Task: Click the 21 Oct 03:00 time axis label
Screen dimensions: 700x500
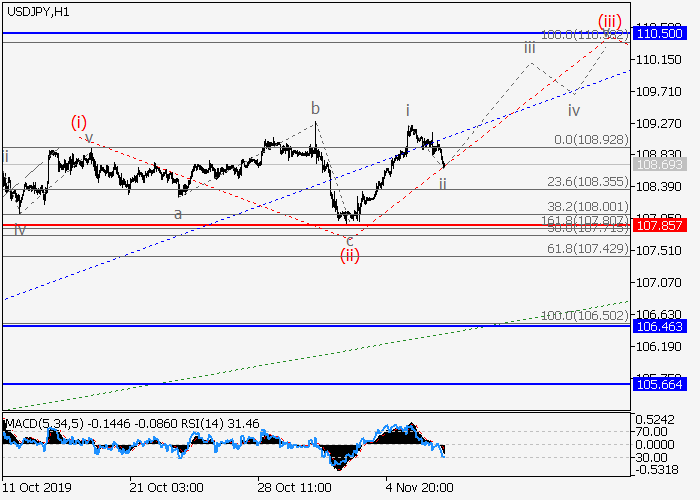Action: coord(166,487)
